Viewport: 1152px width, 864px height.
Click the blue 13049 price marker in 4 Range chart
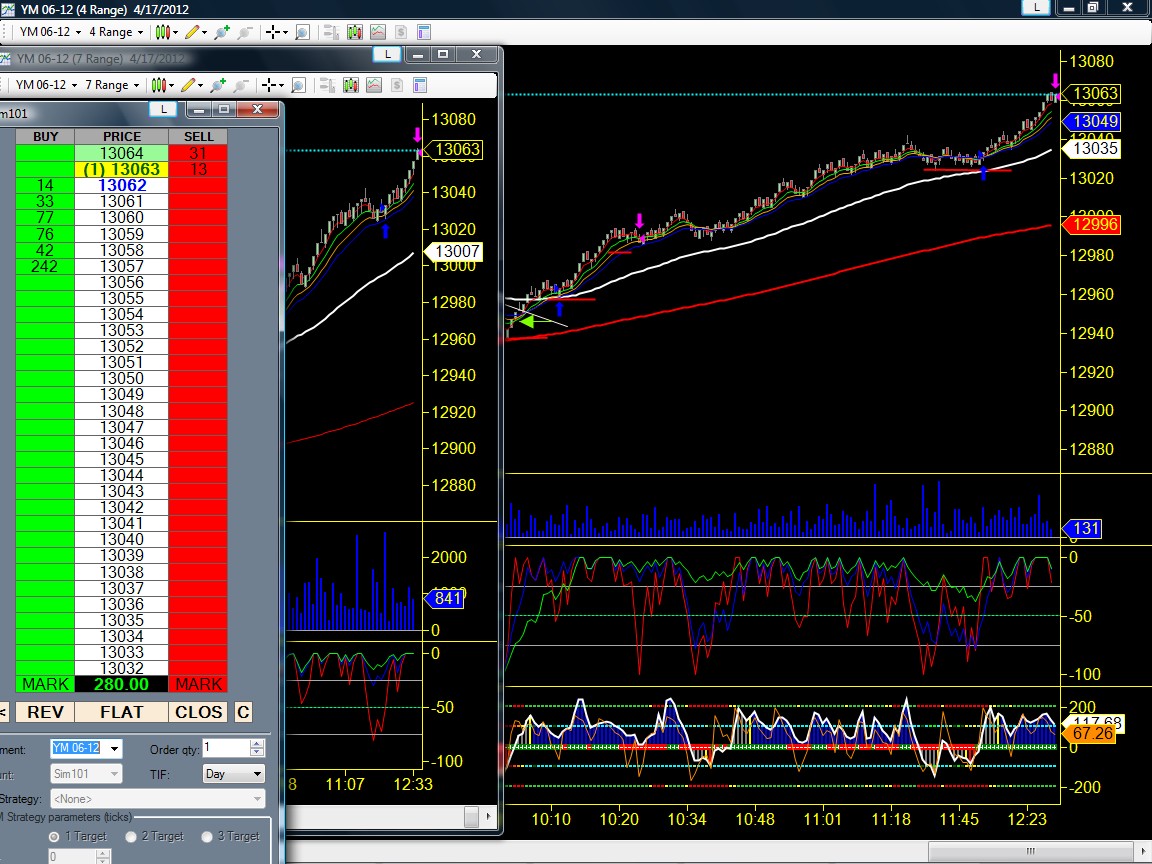[x=1092, y=121]
